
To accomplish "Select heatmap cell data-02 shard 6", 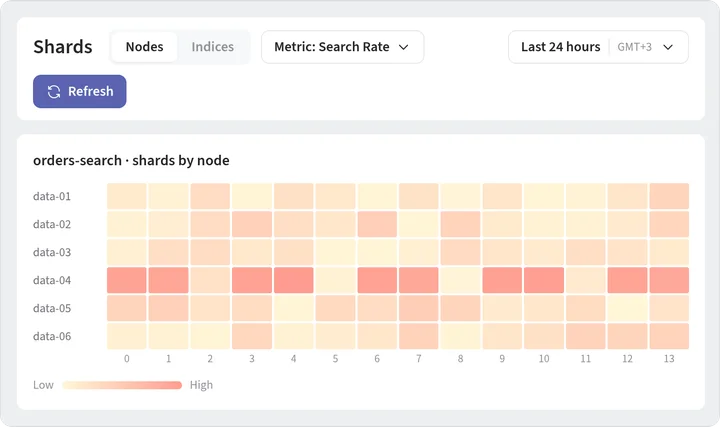I will 377,224.
